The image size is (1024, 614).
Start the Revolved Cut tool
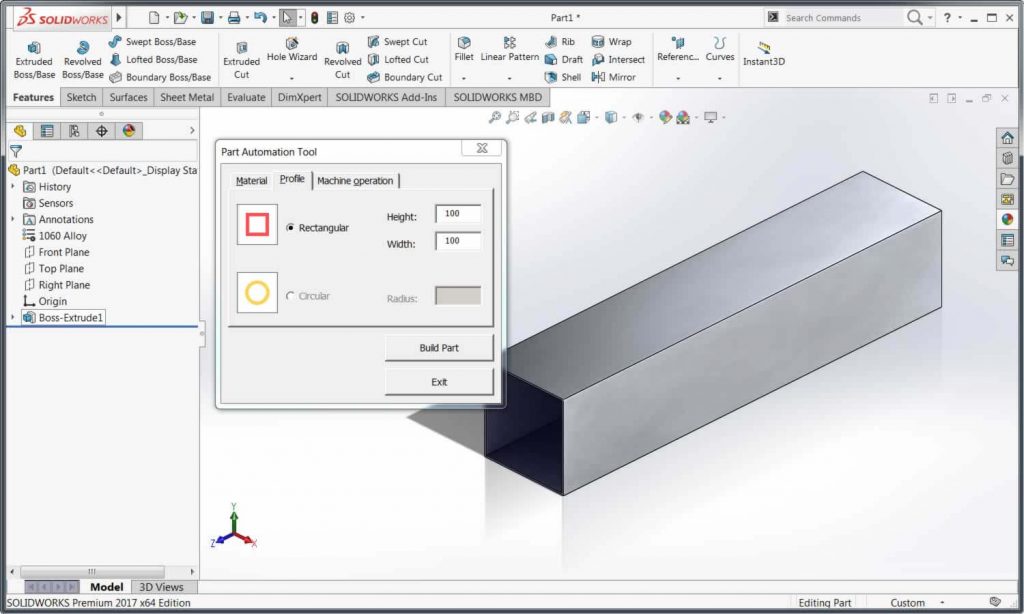(342, 60)
